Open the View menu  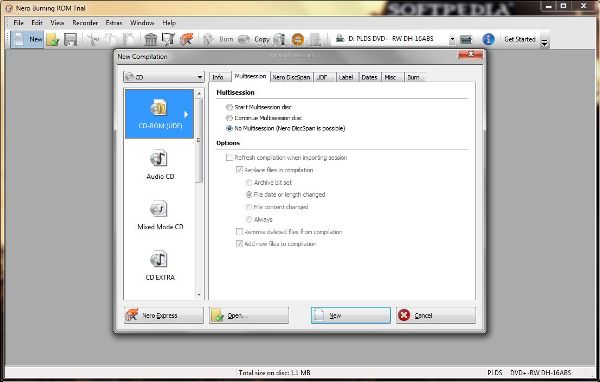57,23
